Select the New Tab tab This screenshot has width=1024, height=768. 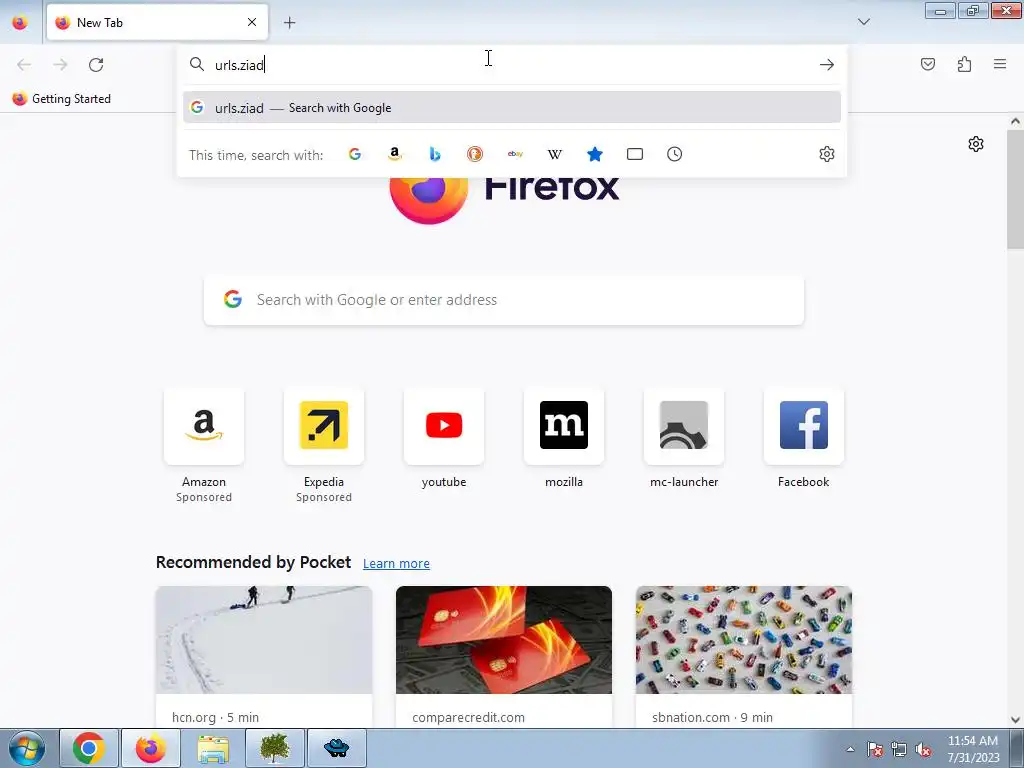(157, 22)
